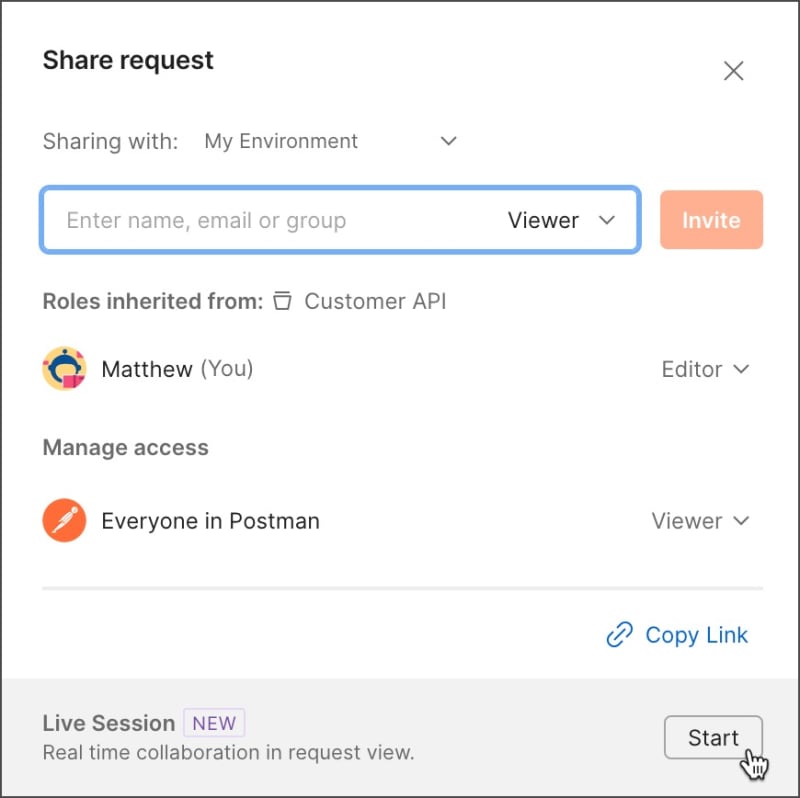Expand Matthew's Editor role dropdown
800x798 pixels.
[x=707, y=369]
